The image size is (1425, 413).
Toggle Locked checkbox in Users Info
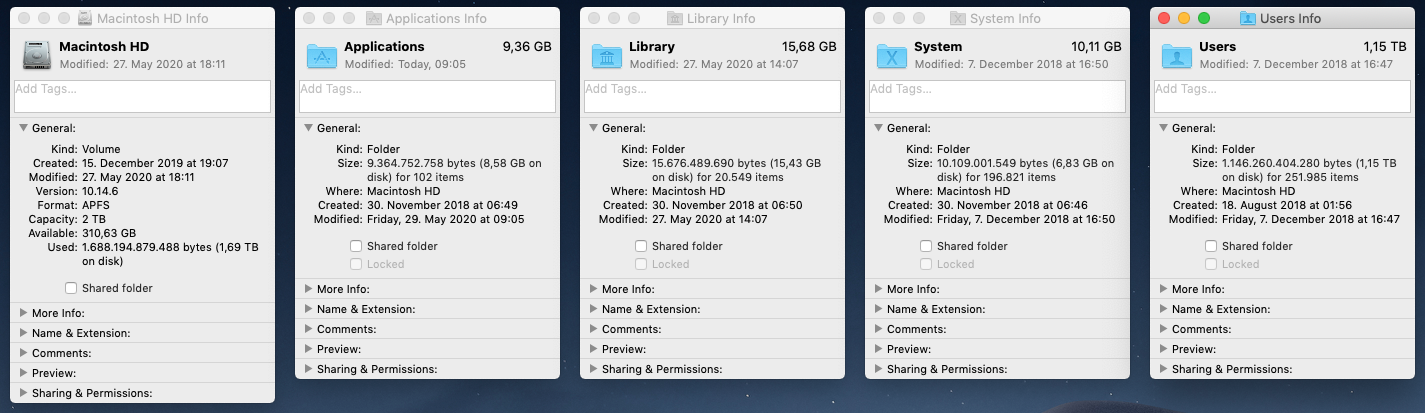[x=1211, y=264]
